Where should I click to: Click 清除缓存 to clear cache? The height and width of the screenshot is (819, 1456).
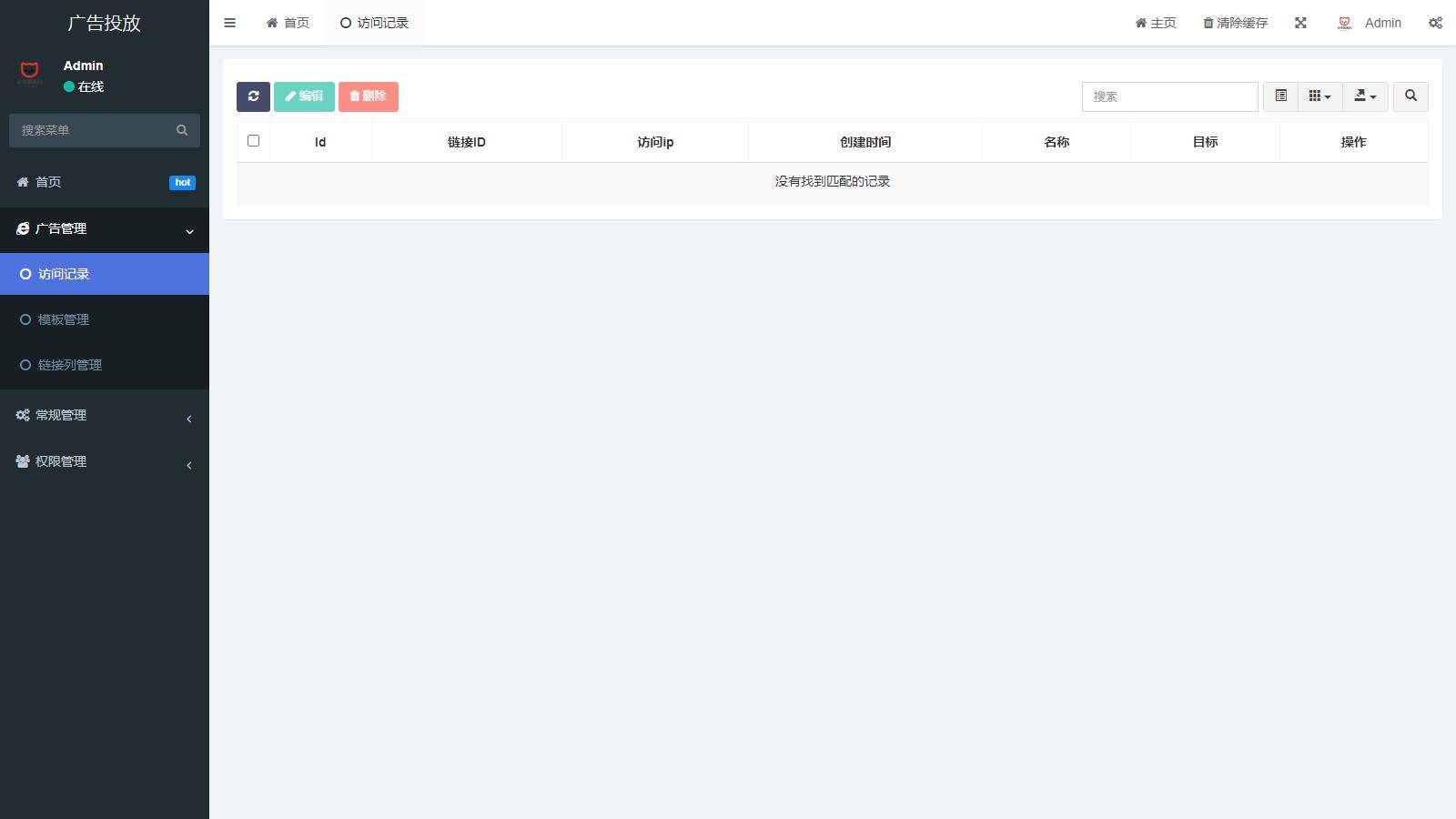[1235, 23]
